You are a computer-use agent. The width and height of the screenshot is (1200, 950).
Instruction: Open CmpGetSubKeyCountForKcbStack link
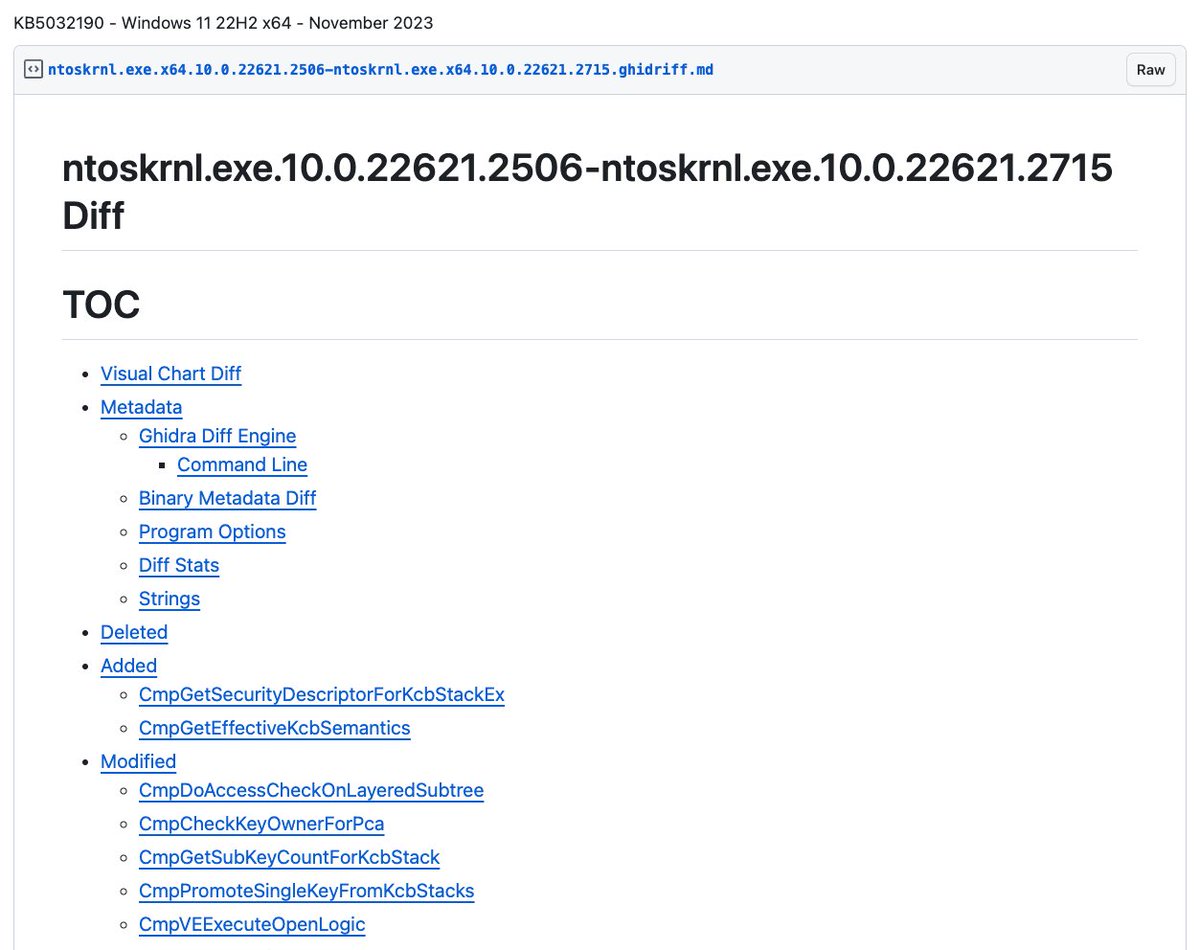coord(289,858)
